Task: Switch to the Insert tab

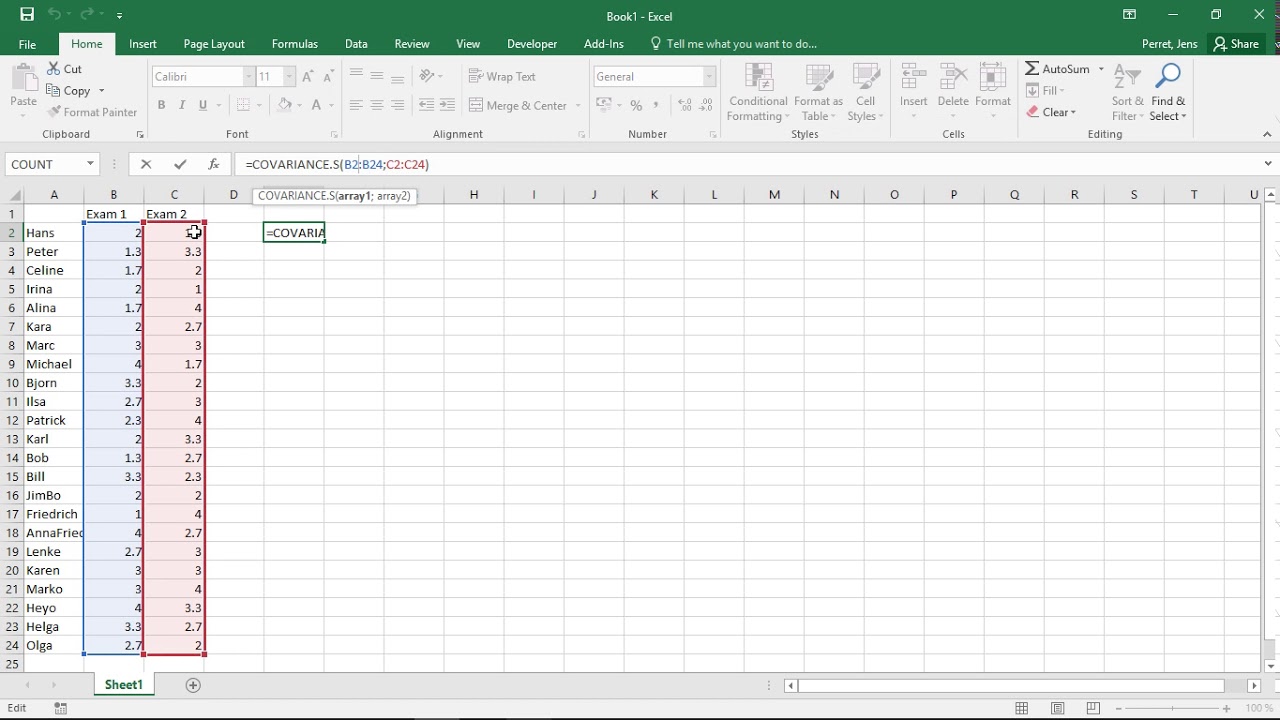Action: [x=143, y=44]
